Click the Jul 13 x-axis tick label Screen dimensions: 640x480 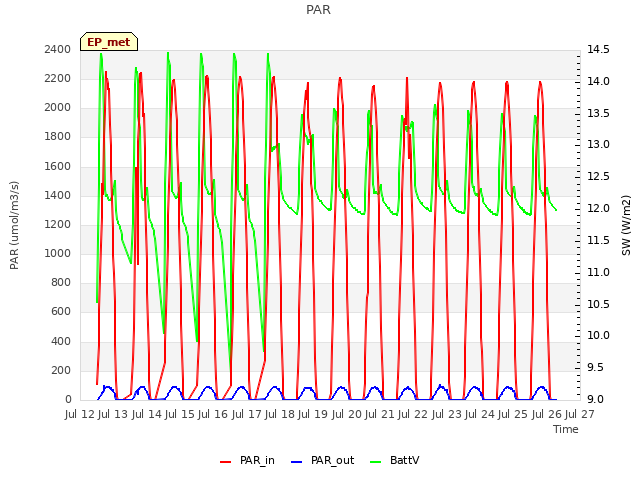[113, 414]
